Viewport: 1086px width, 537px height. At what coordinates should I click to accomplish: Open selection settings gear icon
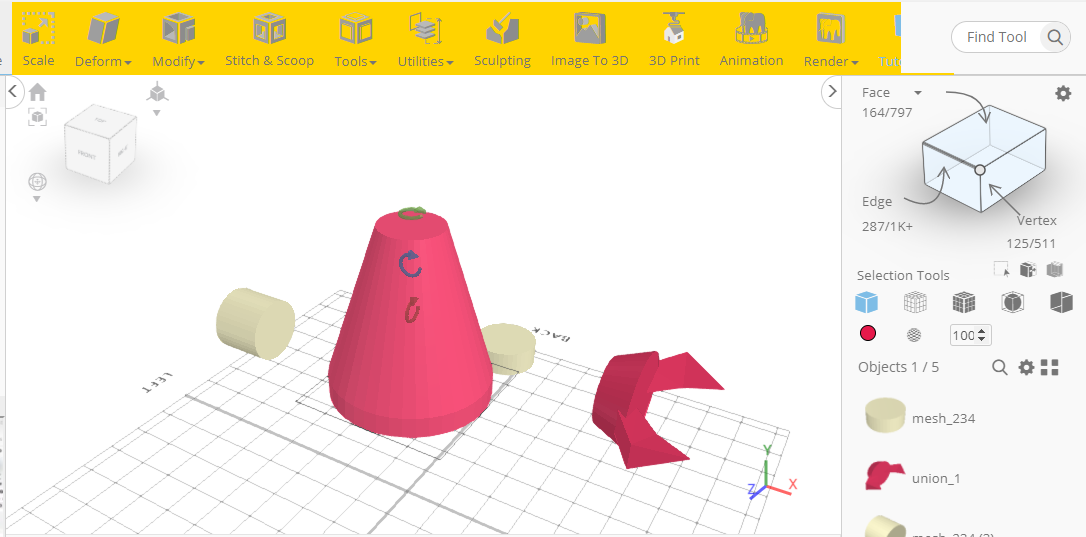tap(1062, 94)
